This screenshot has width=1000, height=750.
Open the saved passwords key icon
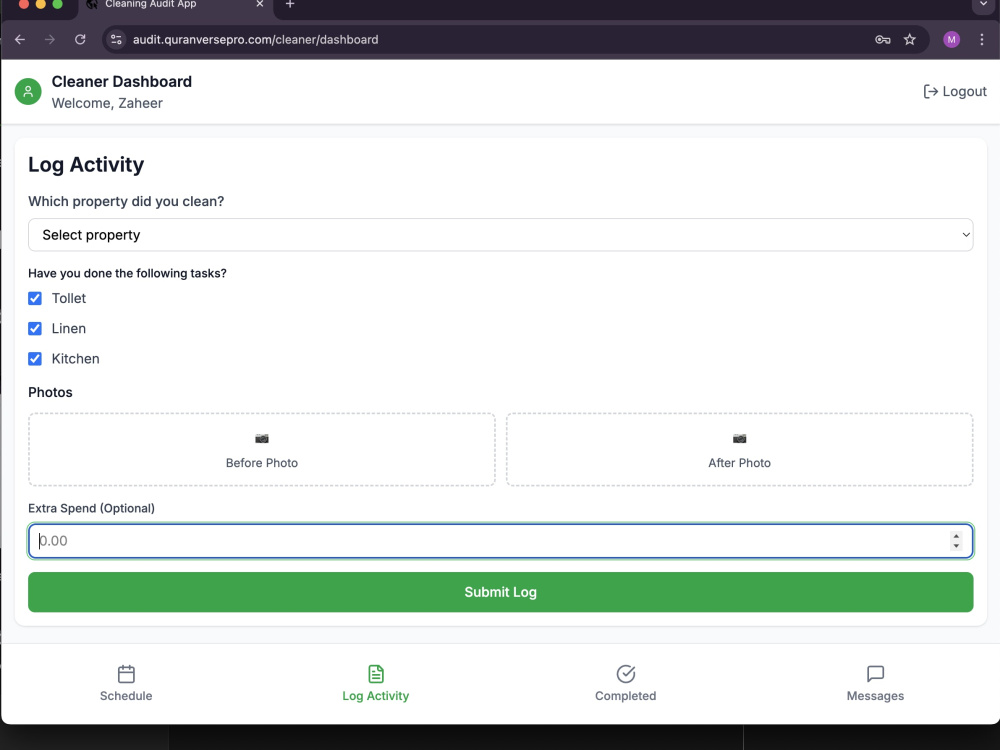coord(883,40)
